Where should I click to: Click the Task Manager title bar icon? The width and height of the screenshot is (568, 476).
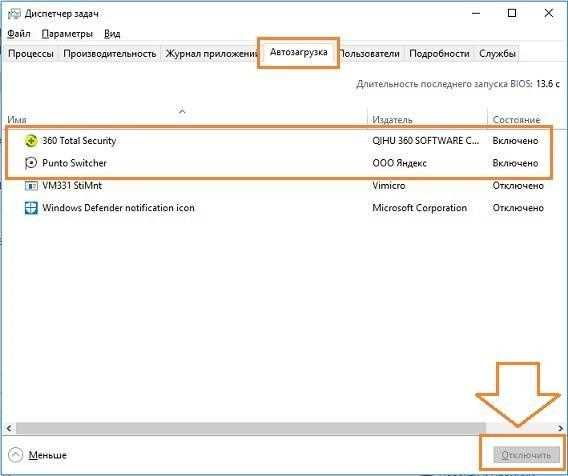point(14,14)
